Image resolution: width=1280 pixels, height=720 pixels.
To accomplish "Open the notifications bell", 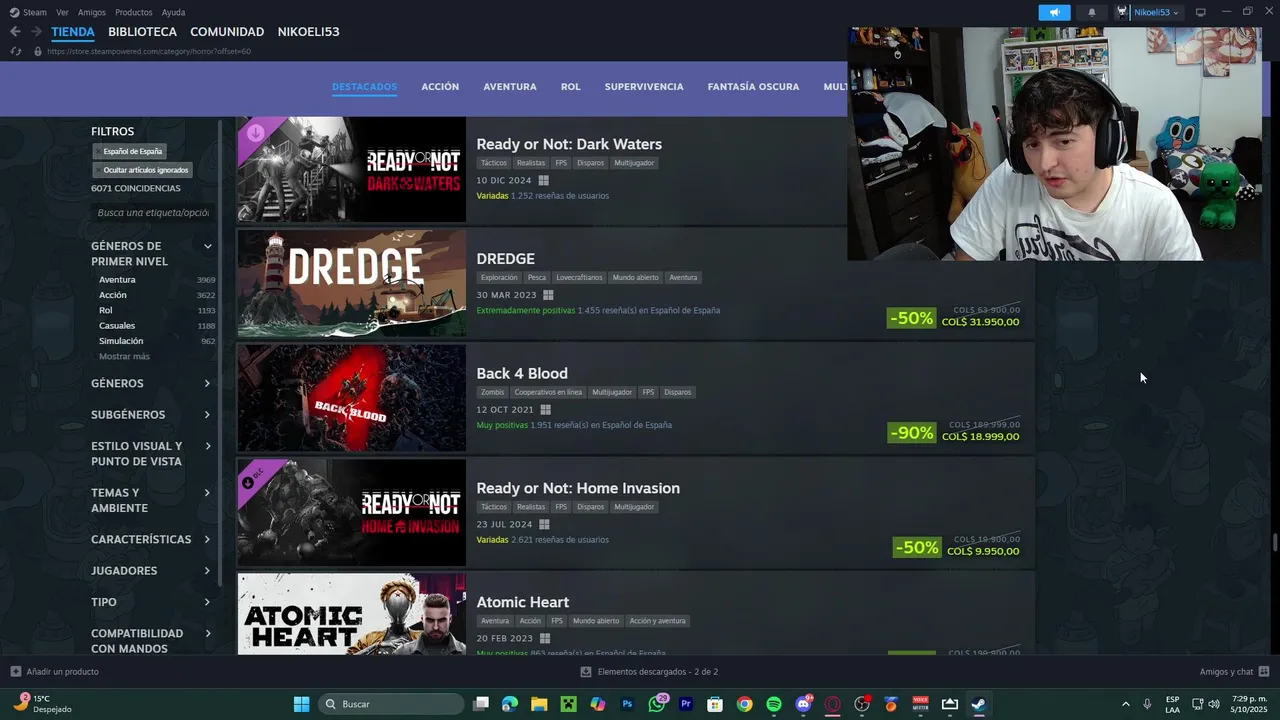I will (1092, 12).
